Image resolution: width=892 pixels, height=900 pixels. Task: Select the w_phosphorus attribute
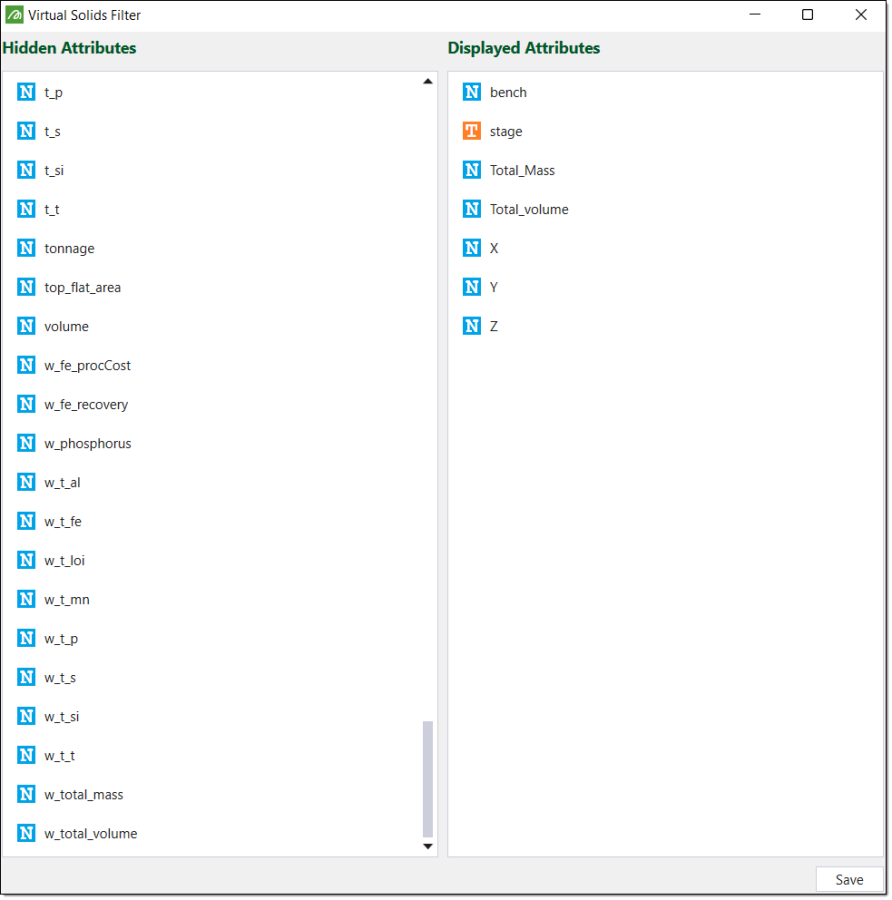88,444
